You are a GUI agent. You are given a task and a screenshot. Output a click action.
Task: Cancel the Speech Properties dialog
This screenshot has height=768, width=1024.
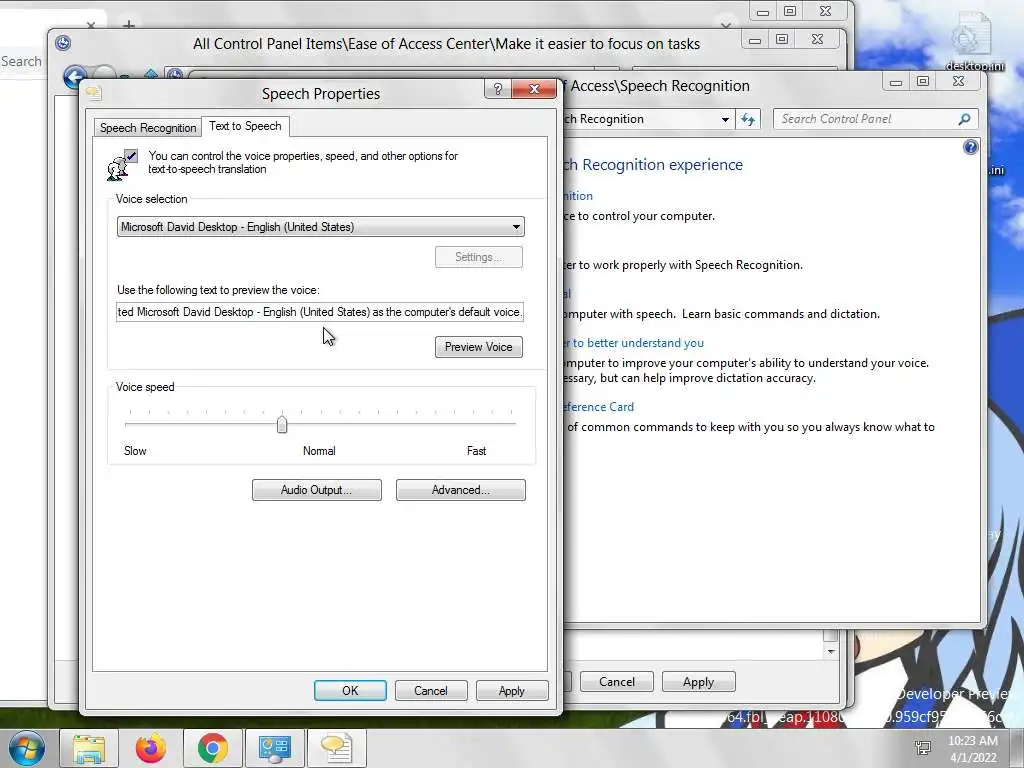431,690
